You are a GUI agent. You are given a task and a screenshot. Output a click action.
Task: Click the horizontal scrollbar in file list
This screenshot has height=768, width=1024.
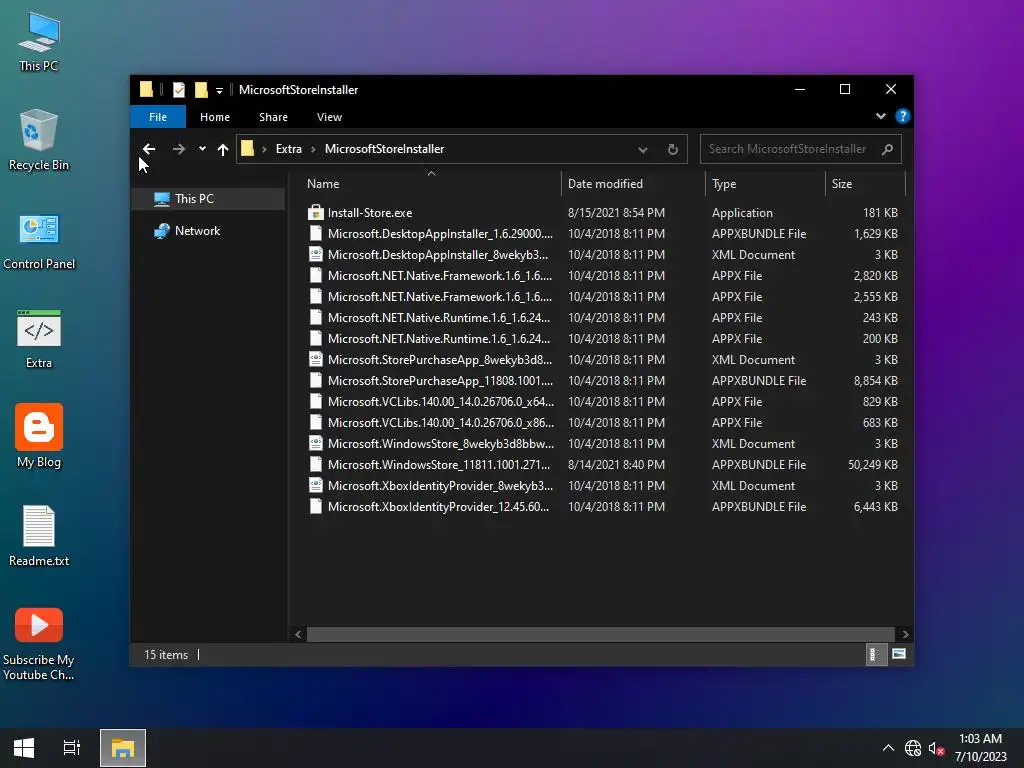[x=600, y=634]
